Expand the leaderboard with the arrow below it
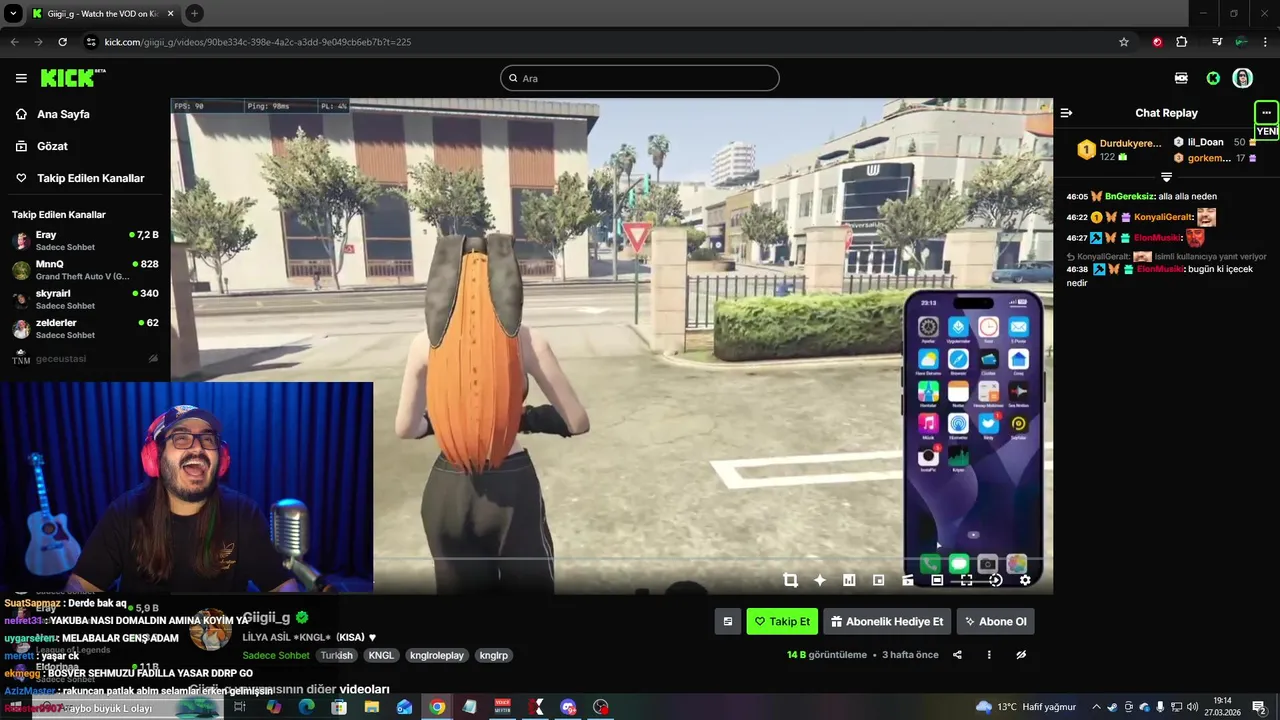The width and height of the screenshot is (1280, 720). 1166,177
